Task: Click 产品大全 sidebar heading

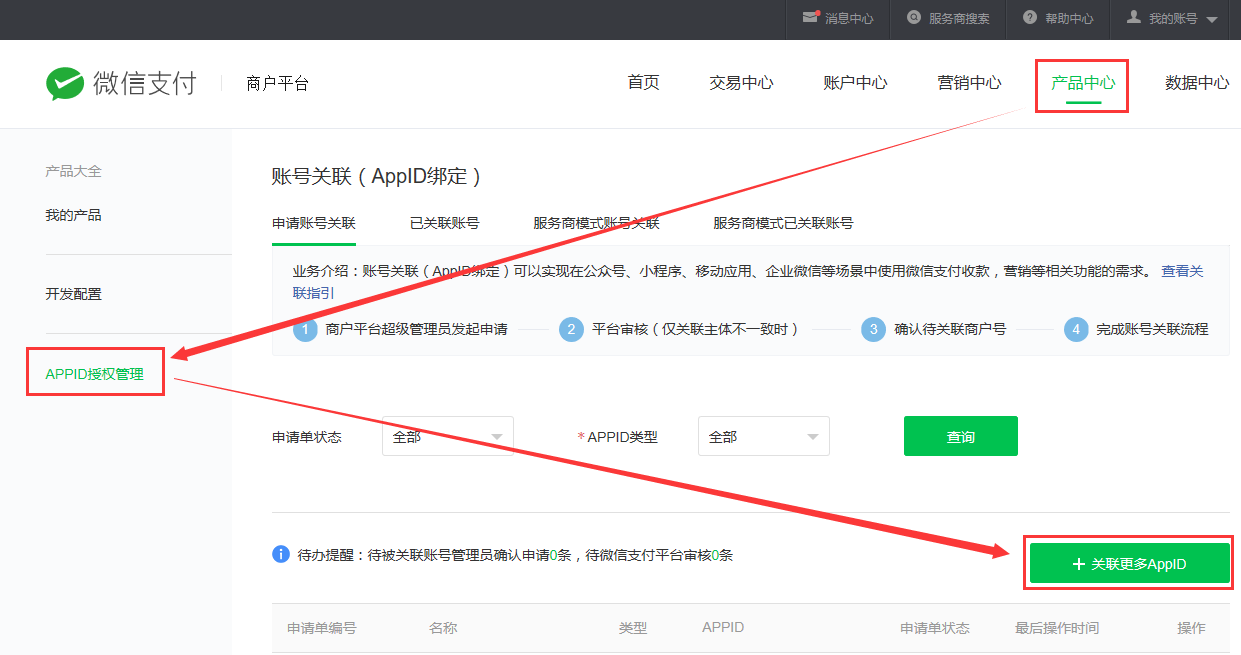Action: [x=73, y=171]
